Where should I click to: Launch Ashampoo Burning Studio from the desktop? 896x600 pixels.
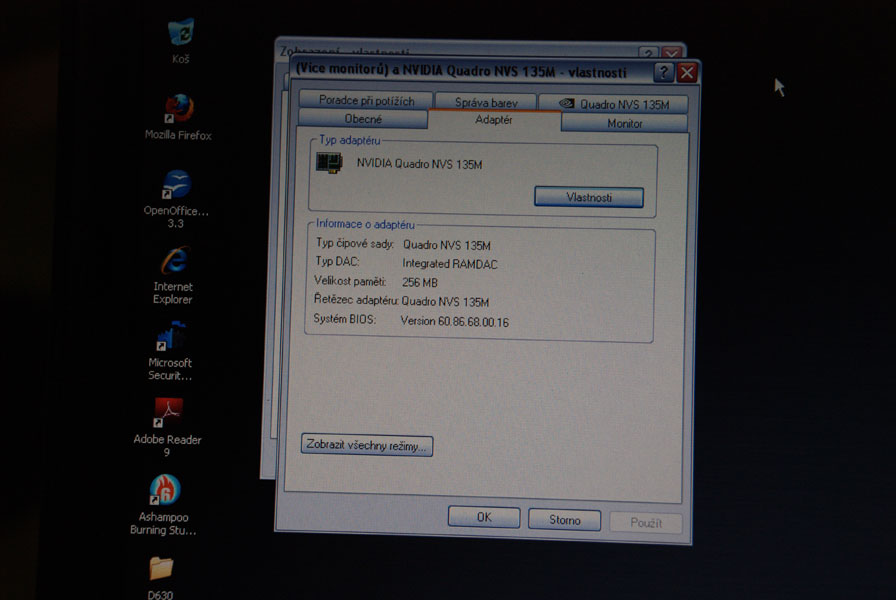point(165,490)
